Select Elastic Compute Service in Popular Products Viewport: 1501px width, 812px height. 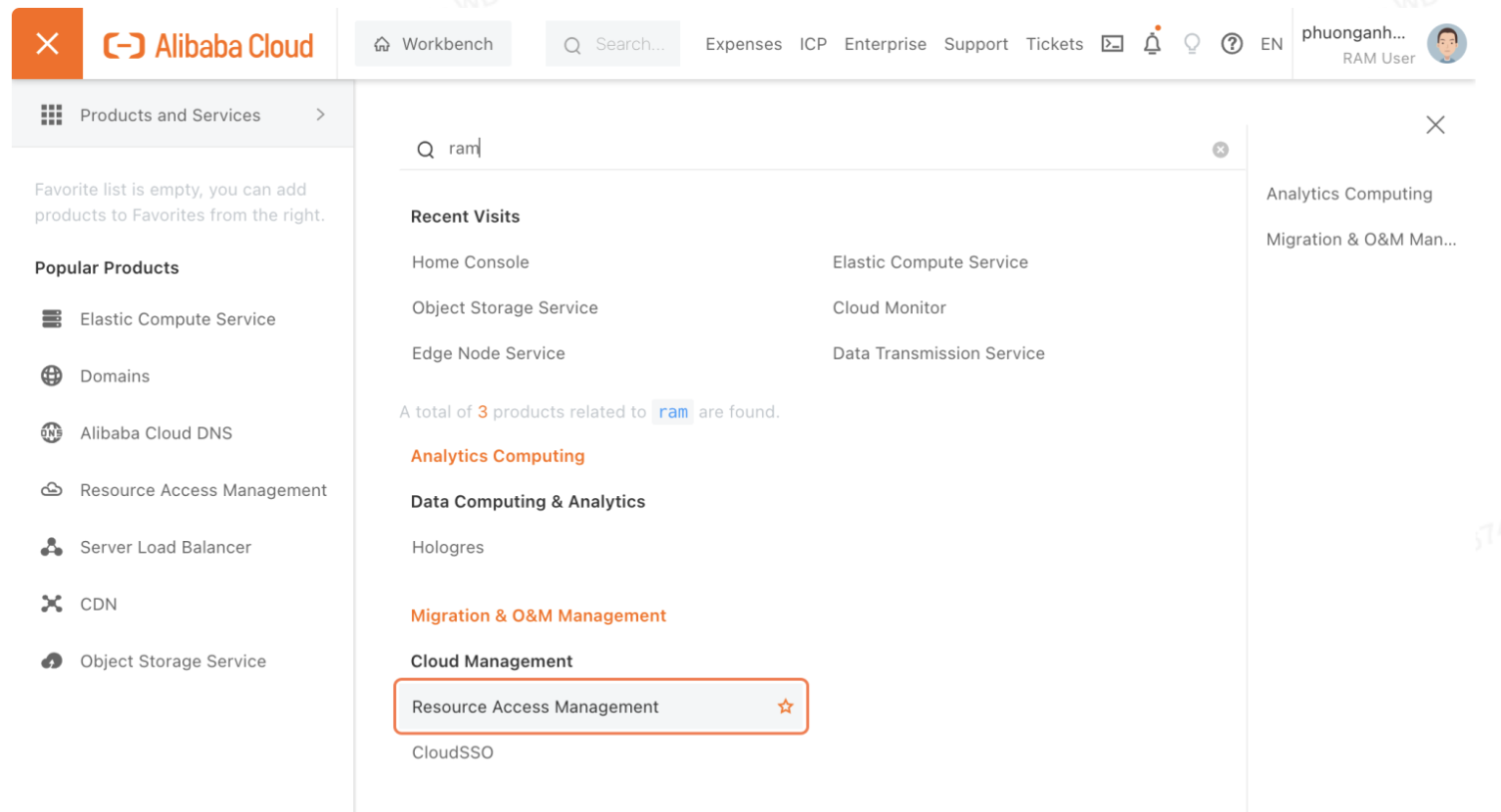click(177, 319)
